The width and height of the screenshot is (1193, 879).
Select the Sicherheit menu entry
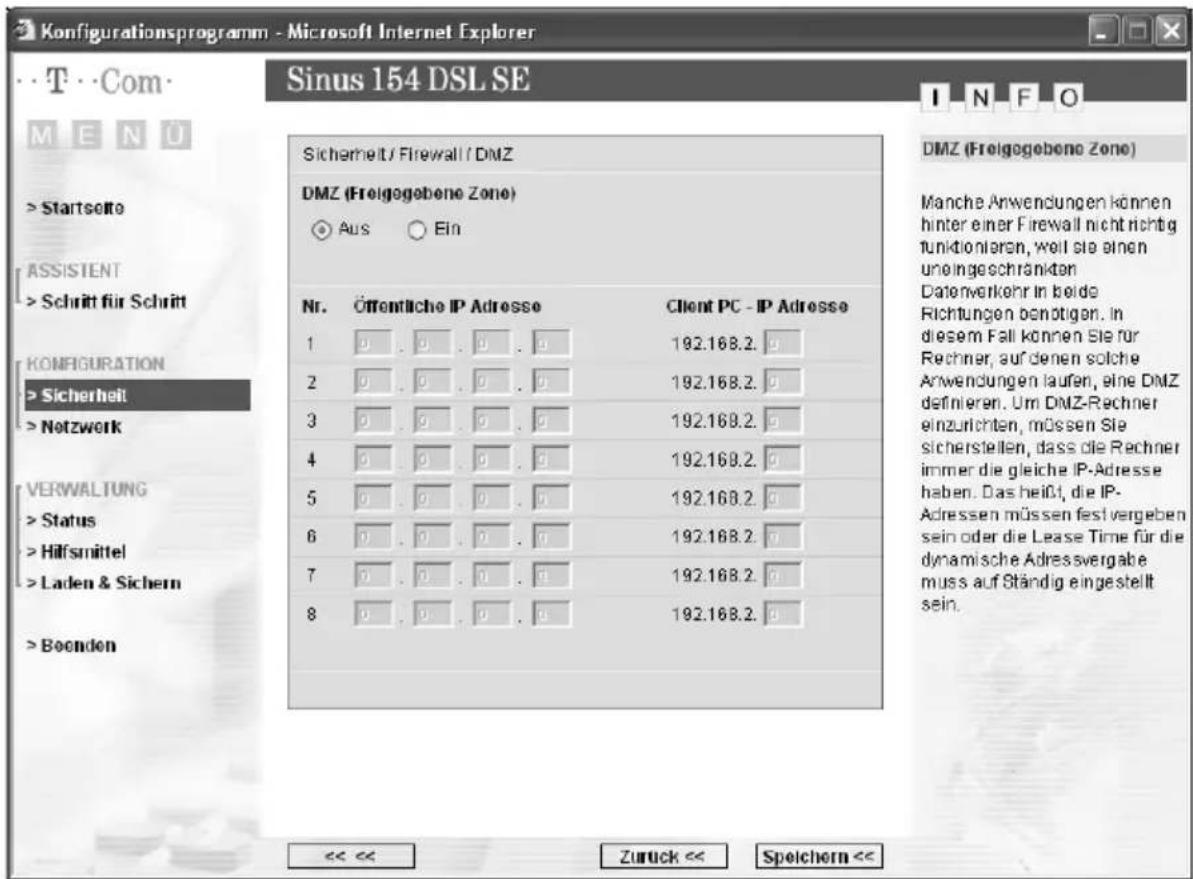137,395
